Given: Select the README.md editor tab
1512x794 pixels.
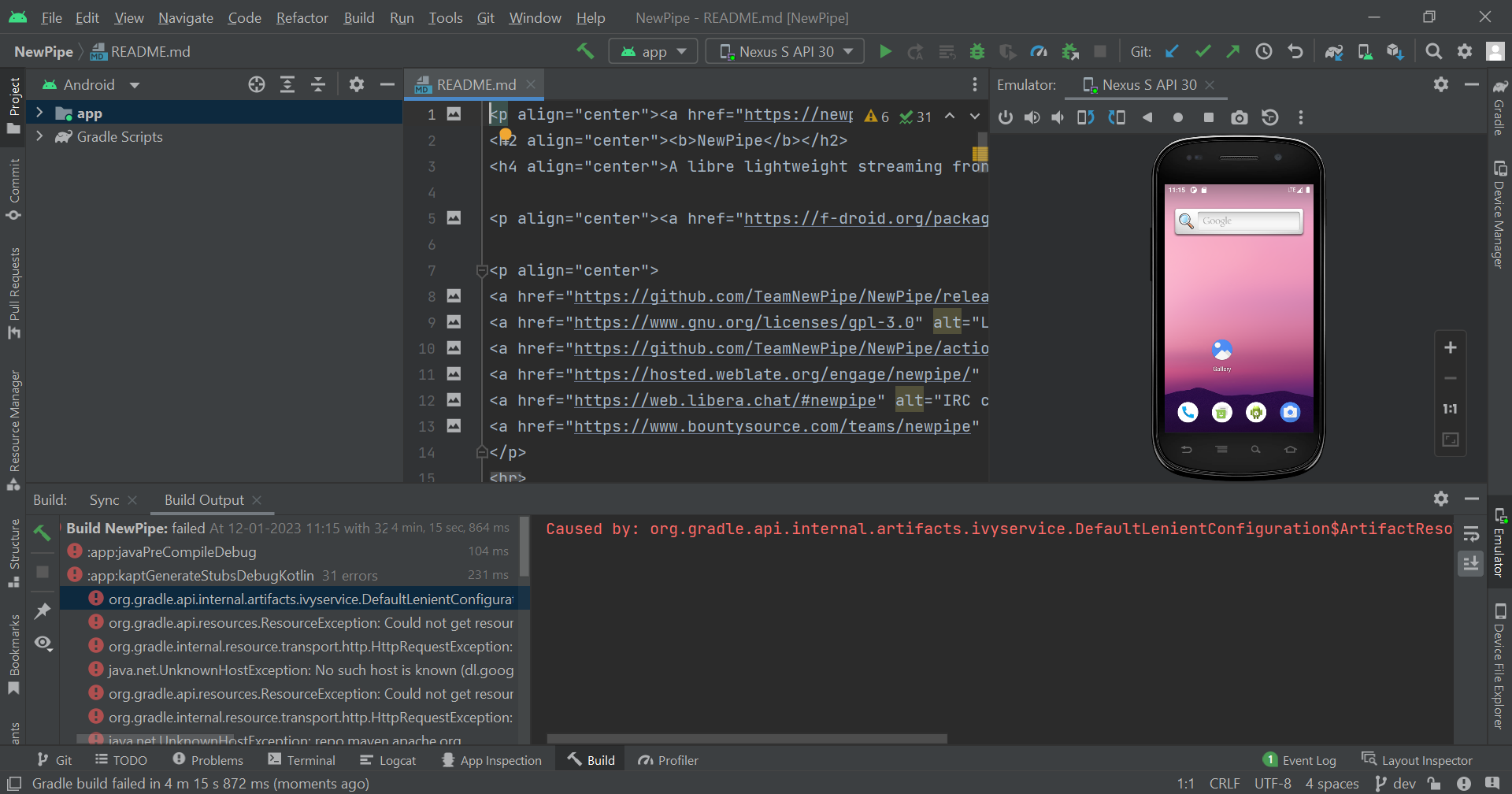Looking at the screenshot, I should pyautogui.click(x=476, y=84).
